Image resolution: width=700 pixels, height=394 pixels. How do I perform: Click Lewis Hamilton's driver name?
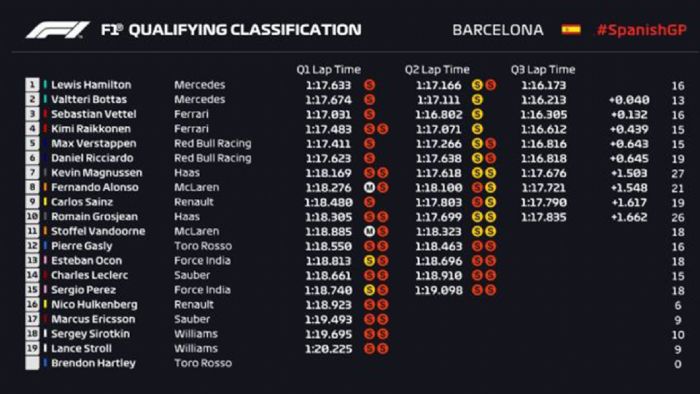point(91,85)
